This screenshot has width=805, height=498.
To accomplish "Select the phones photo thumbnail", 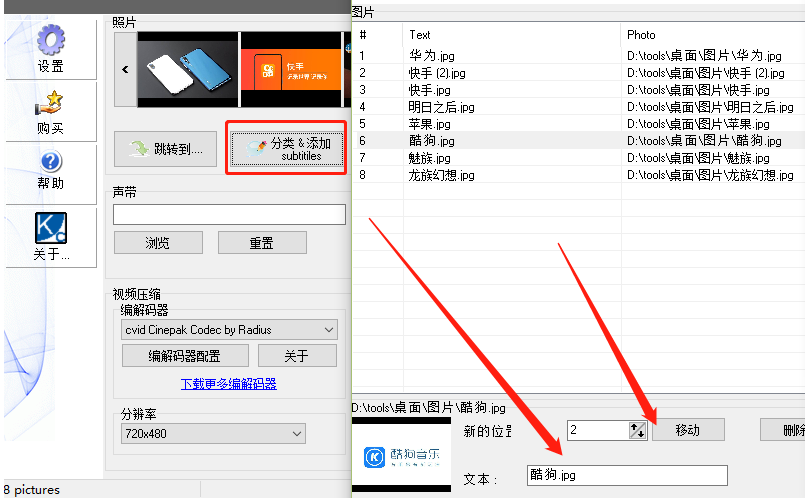I will point(187,69).
